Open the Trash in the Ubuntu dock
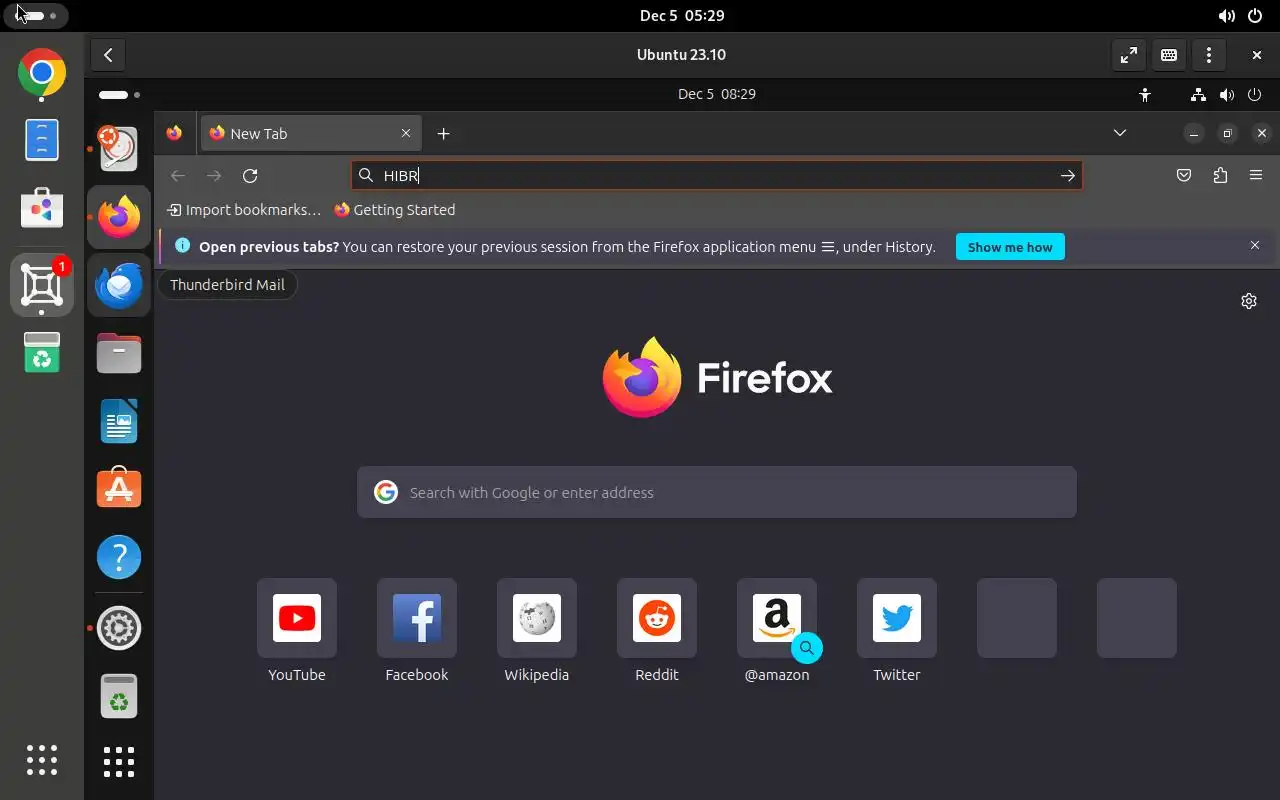 coord(119,696)
